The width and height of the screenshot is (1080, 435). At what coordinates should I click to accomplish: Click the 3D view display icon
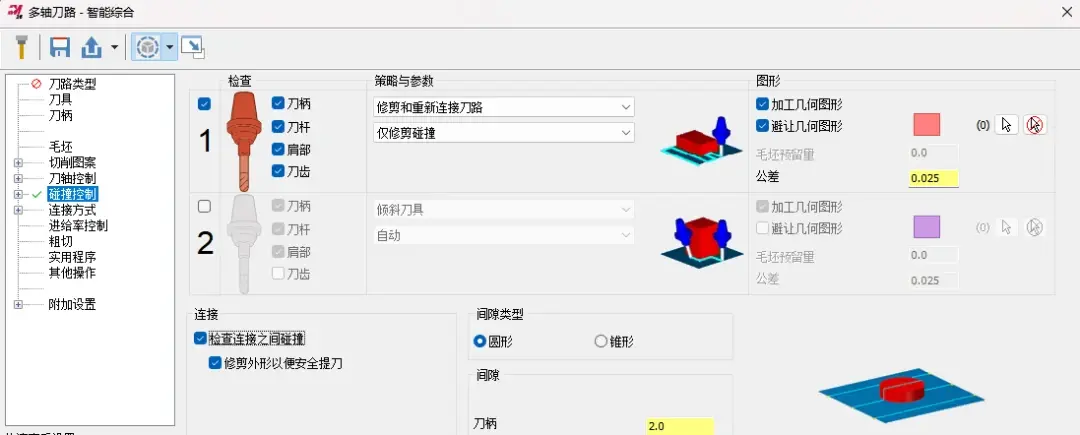tap(146, 47)
